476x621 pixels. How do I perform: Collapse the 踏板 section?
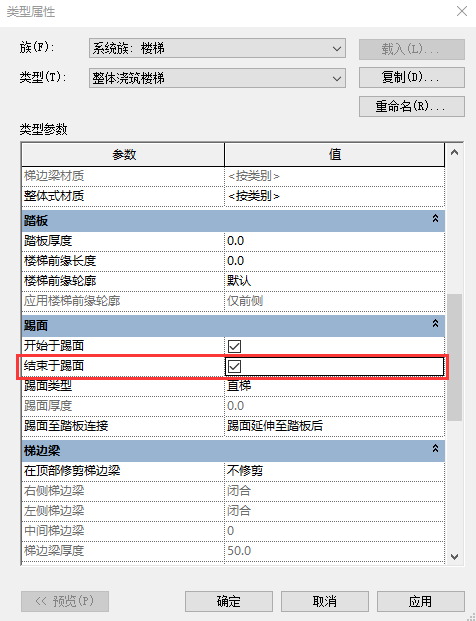[x=435, y=219]
